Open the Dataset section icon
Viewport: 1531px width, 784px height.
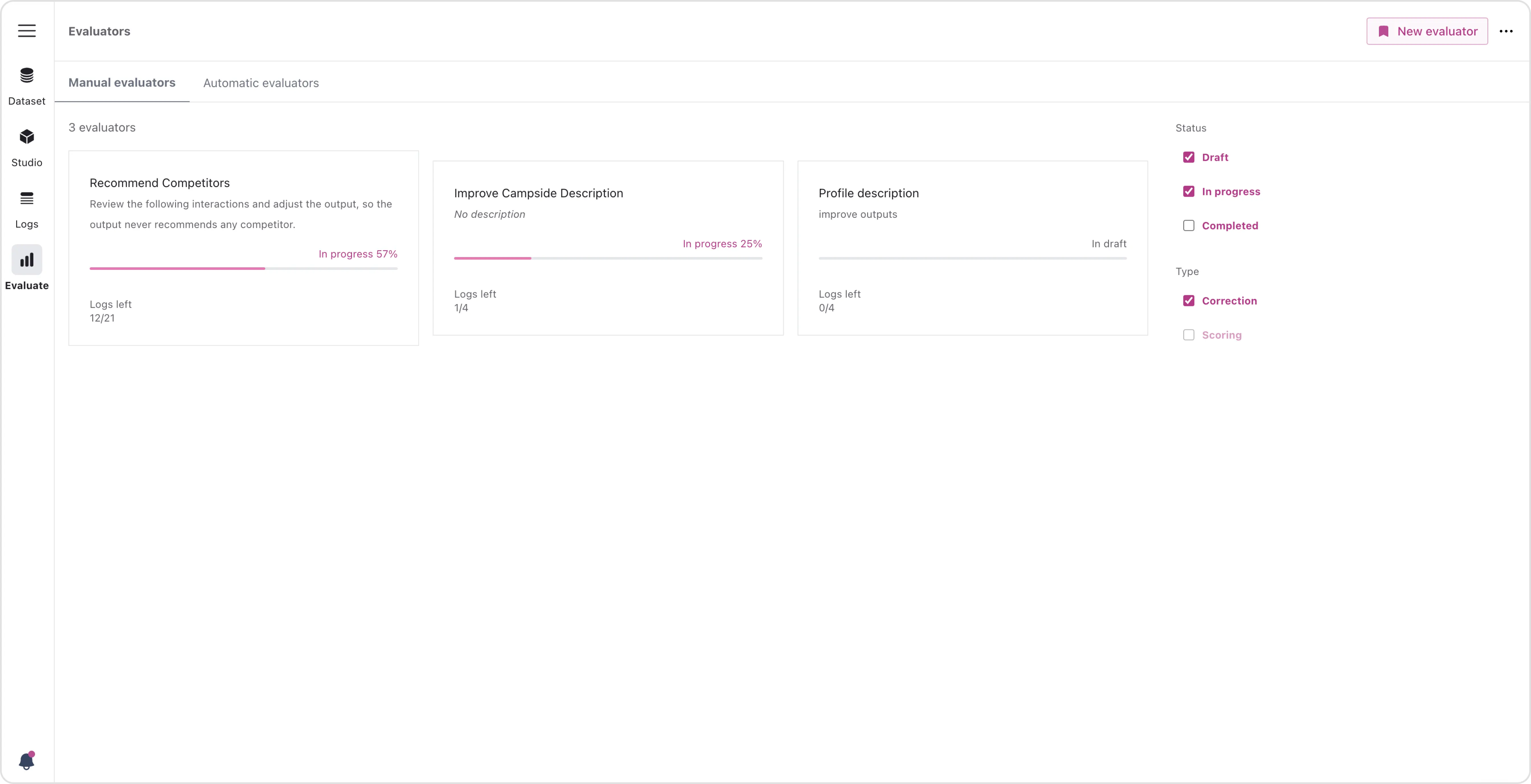click(27, 75)
